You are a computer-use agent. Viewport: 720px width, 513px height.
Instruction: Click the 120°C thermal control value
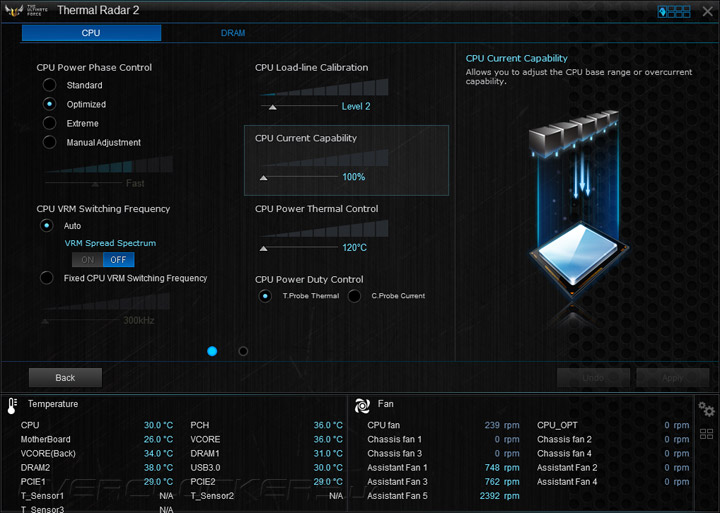coord(354,248)
